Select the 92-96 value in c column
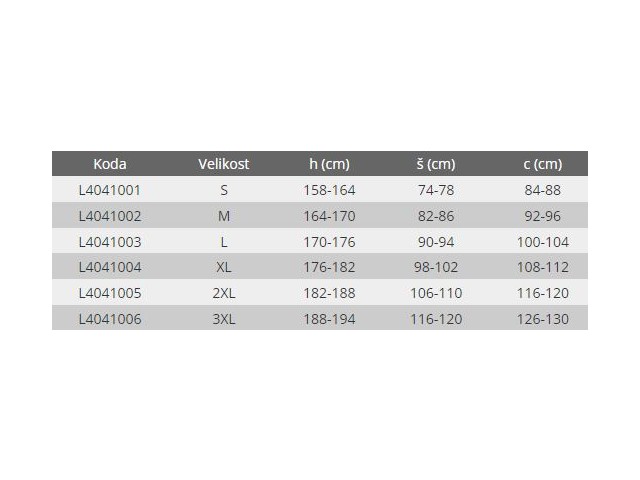640x480 pixels. [543, 215]
